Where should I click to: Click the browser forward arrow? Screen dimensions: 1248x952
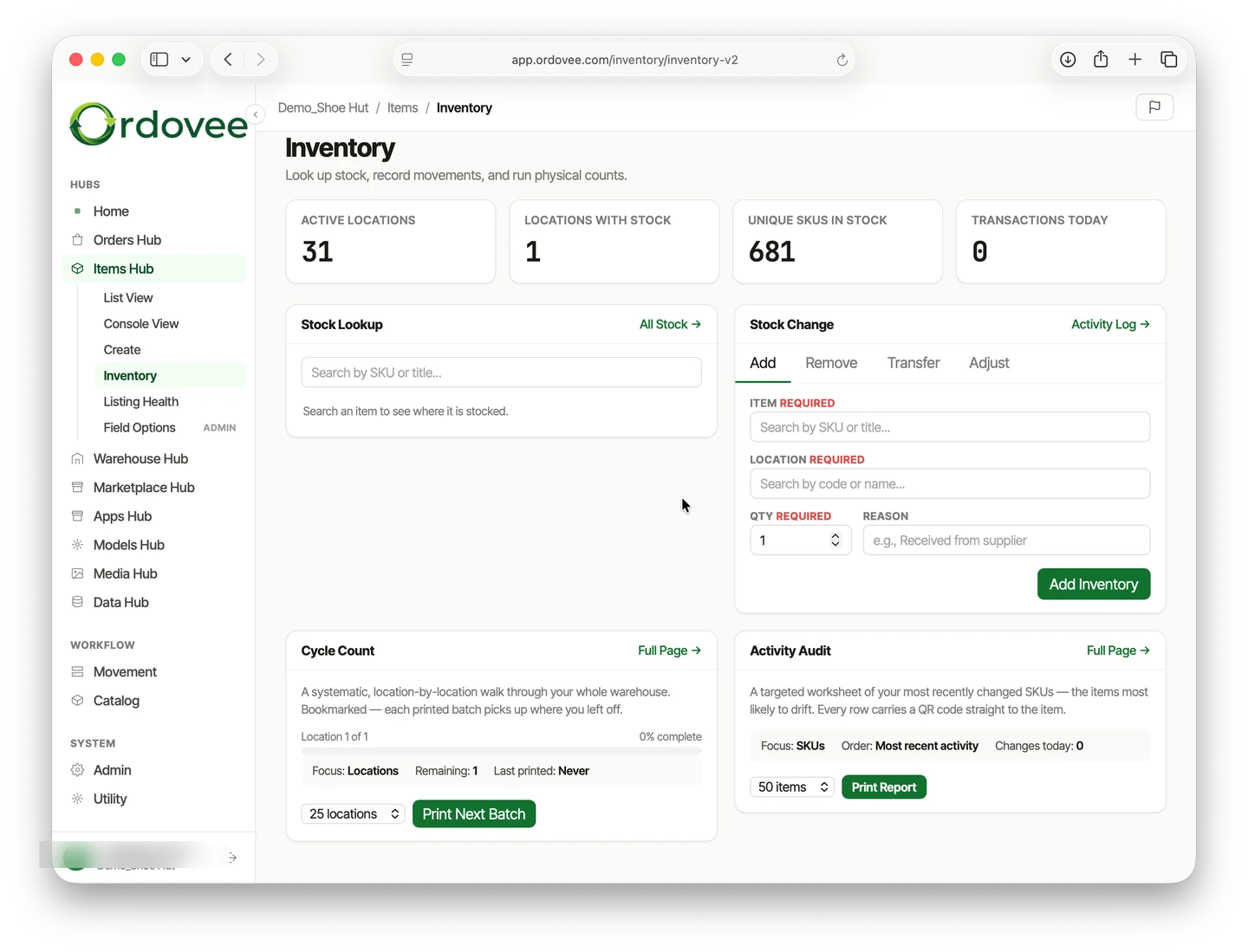pos(260,60)
